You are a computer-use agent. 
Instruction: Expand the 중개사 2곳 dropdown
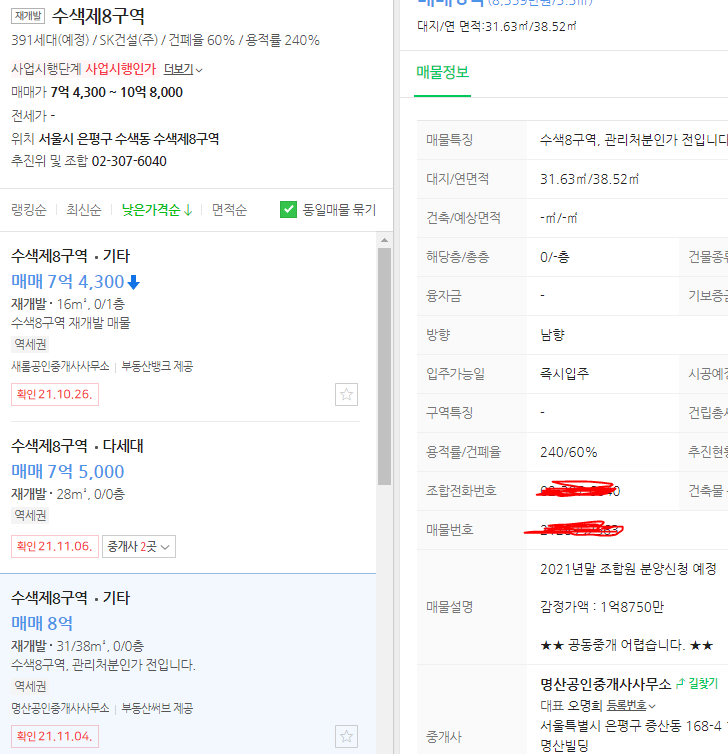[138, 546]
